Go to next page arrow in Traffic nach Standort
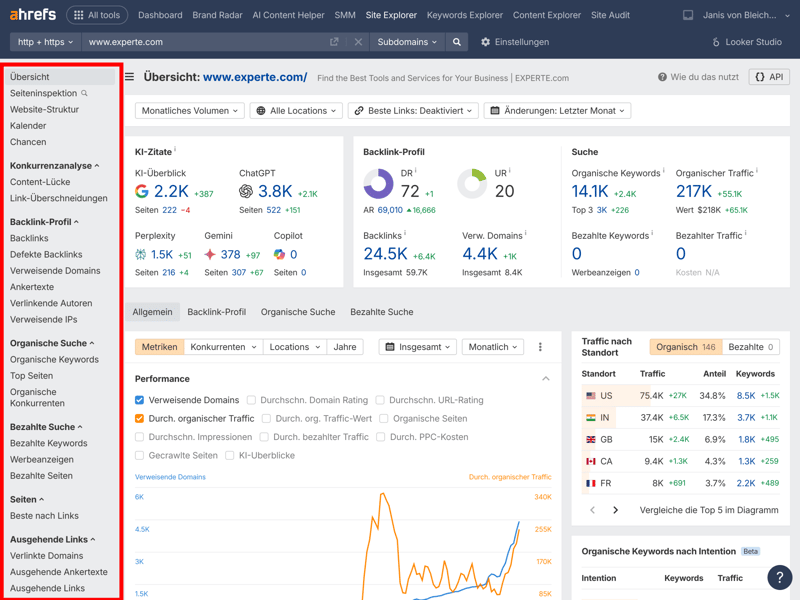This screenshot has height=600, width=800. [615, 510]
